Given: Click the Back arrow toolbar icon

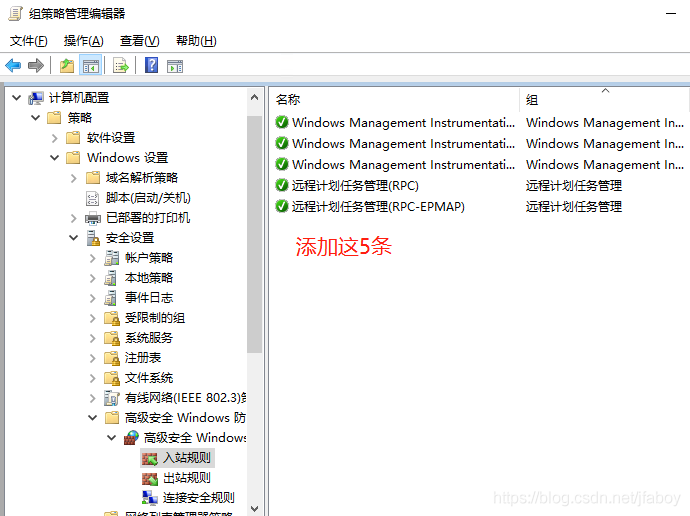Looking at the screenshot, I should (x=13, y=66).
